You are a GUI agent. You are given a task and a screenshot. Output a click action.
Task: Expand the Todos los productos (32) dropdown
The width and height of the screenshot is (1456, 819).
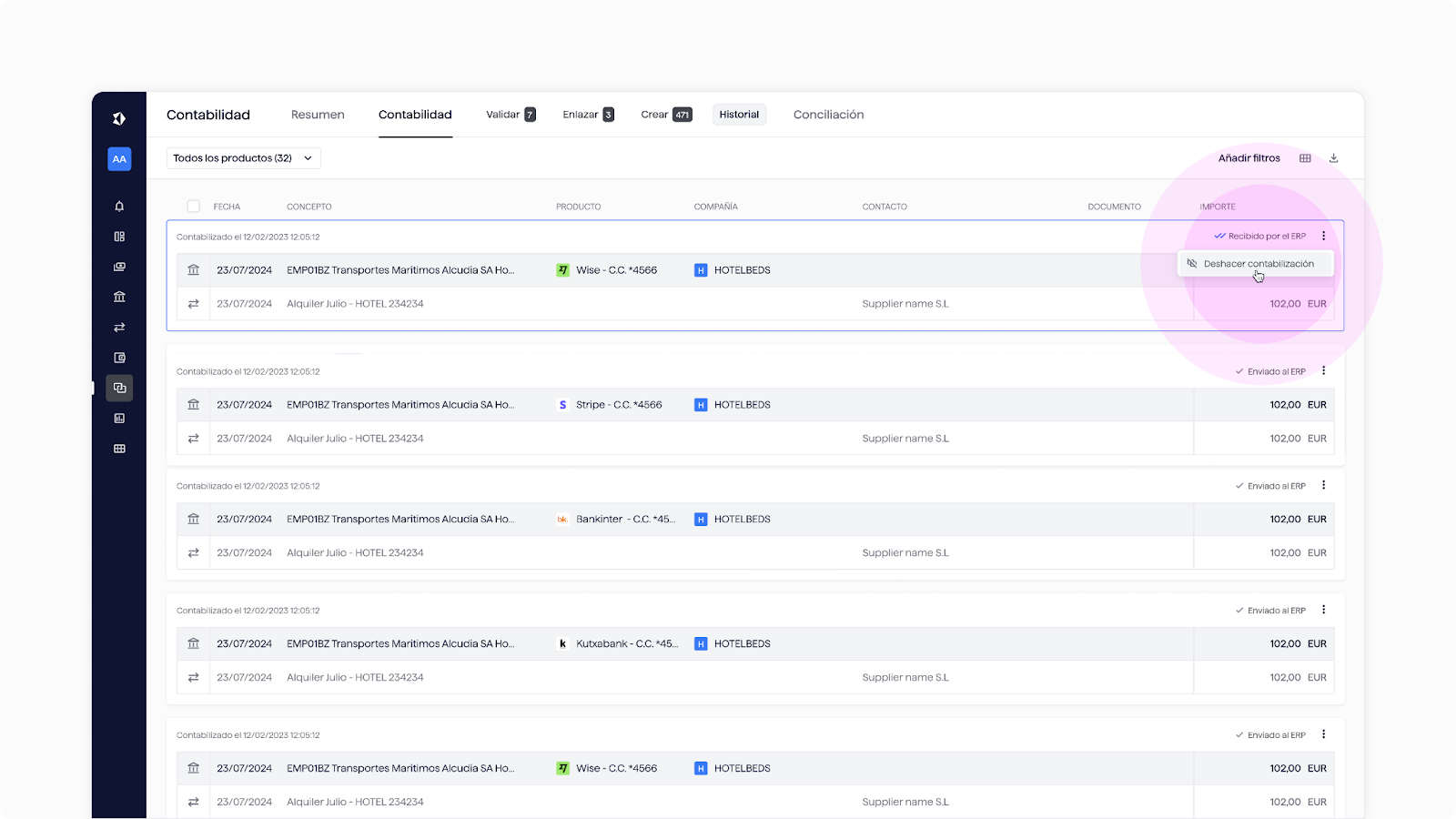point(243,158)
